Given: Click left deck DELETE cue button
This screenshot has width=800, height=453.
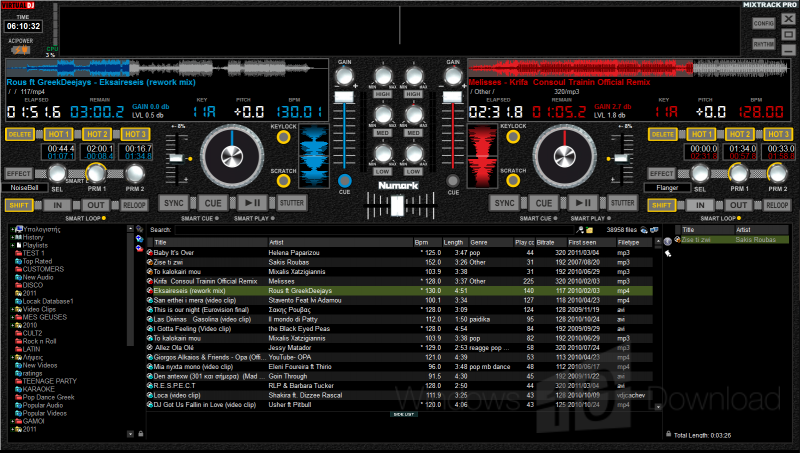Looking at the screenshot, I should coord(19,134).
